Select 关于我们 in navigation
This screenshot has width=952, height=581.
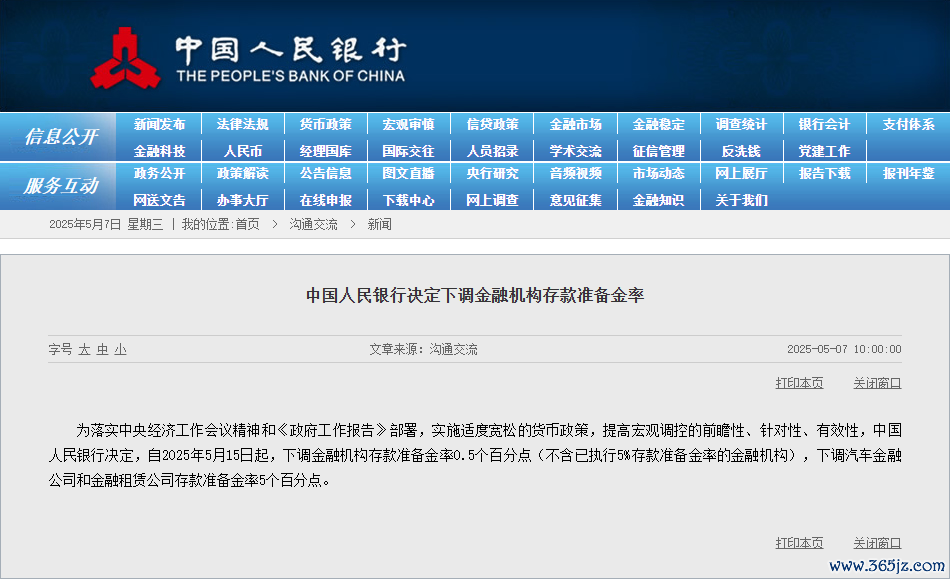tap(741, 200)
